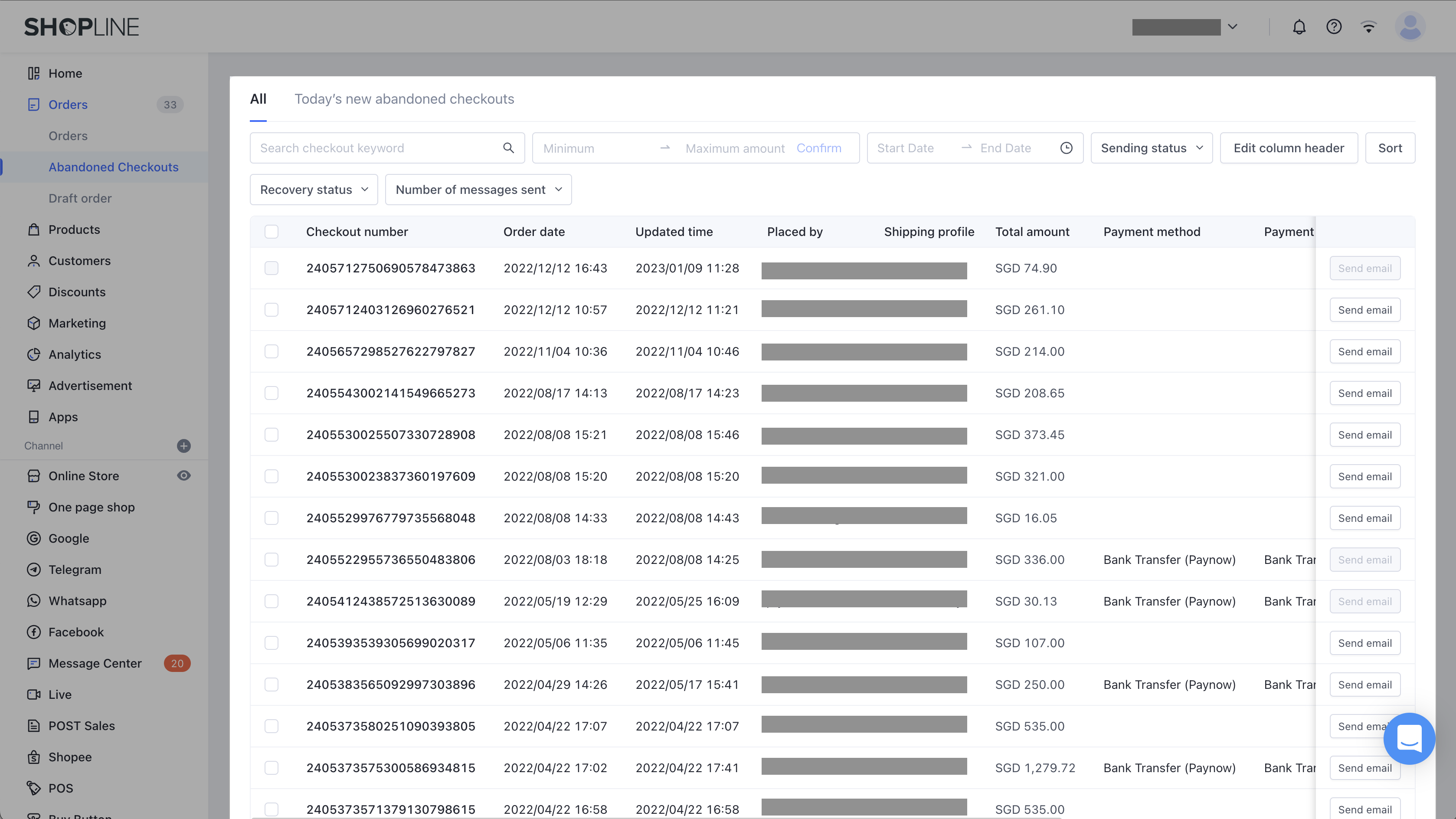The width and height of the screenshot is (1456, 819).
Task: Check the box for checkout 2405530025507330728908
Action: click(272, 435)
